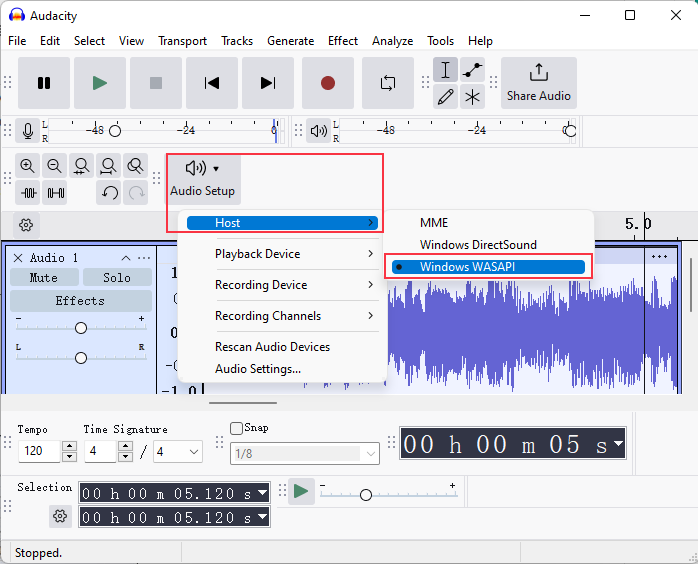Open clip options ellipsis on waveform
Image resolution: width=698 pixels, height=564 pixels.
click(659, 256)
